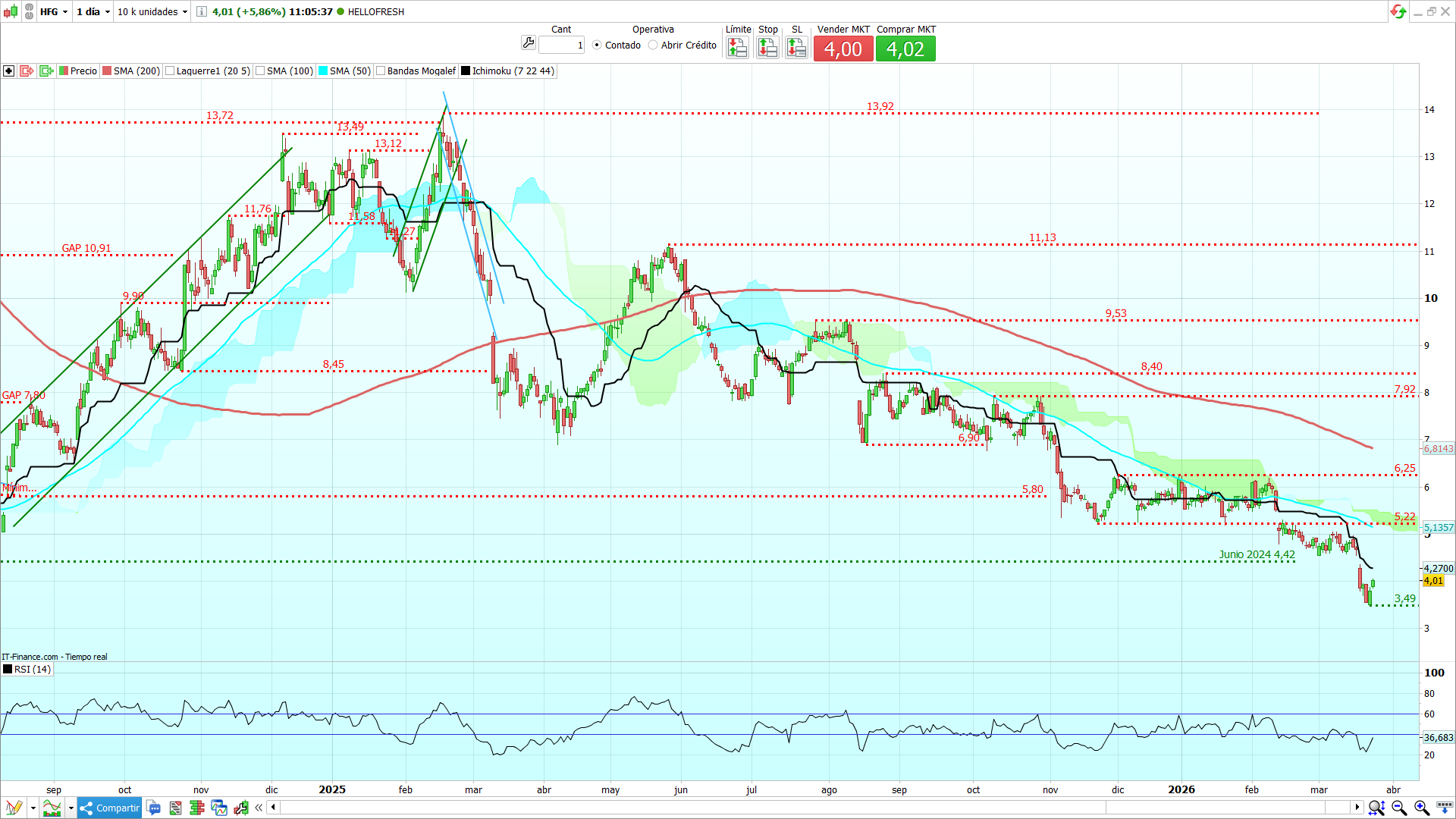Click the Comprar MKT 4,02 button
1456x819 pixels.
coord(905,49)
